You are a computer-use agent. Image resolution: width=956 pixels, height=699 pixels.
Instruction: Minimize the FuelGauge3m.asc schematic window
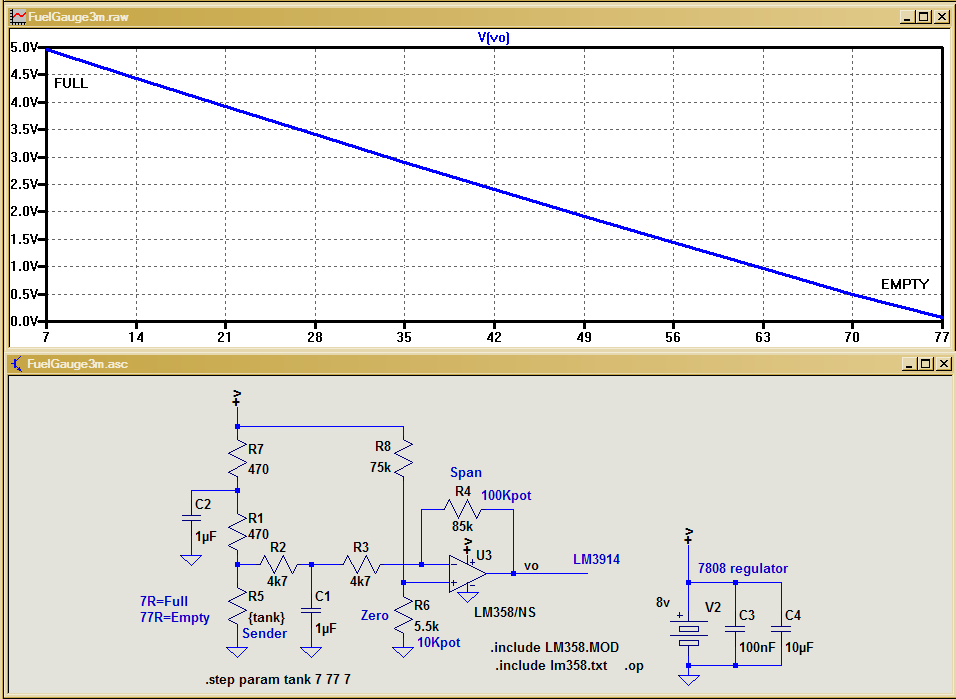coord(909,364)
